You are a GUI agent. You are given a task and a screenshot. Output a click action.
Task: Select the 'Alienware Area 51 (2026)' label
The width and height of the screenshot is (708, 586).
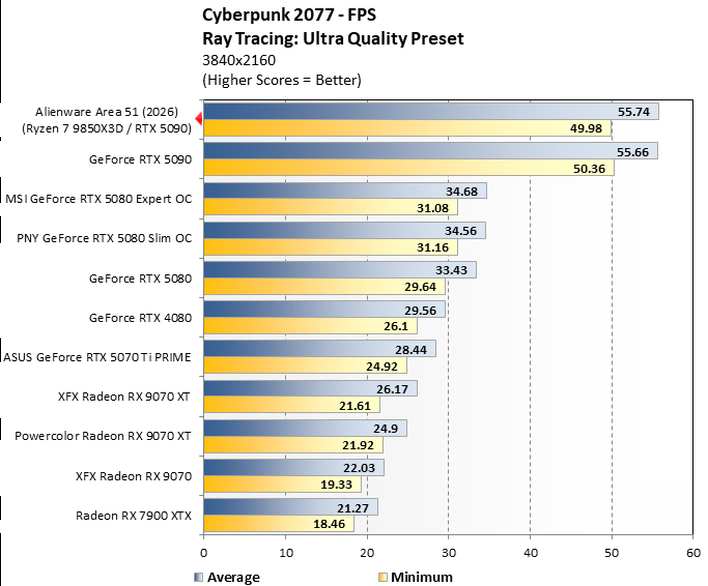click(107, 112)
